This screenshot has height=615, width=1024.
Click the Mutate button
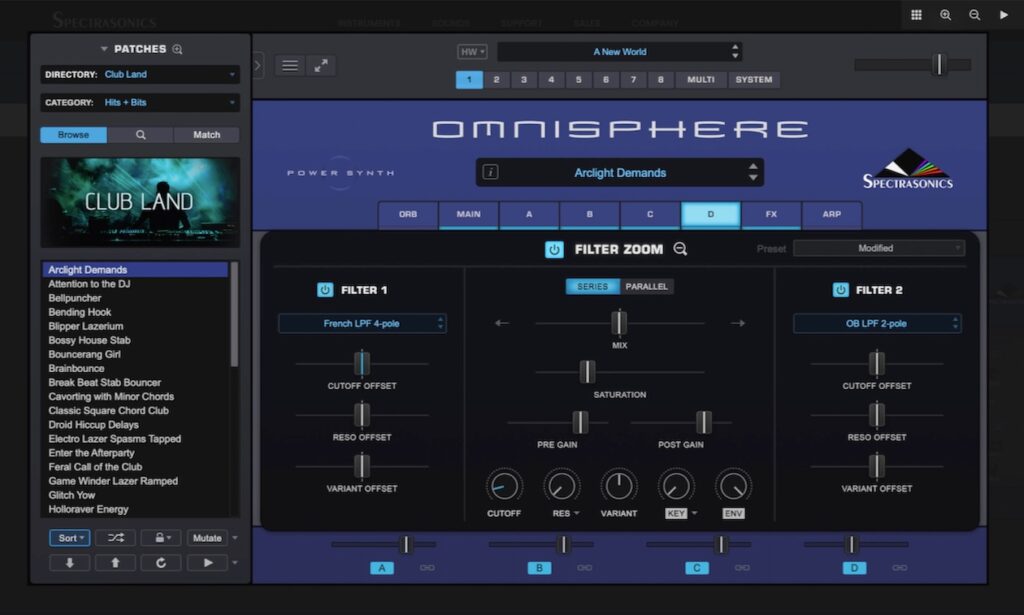pyautogui.click(x=207, y=538)
